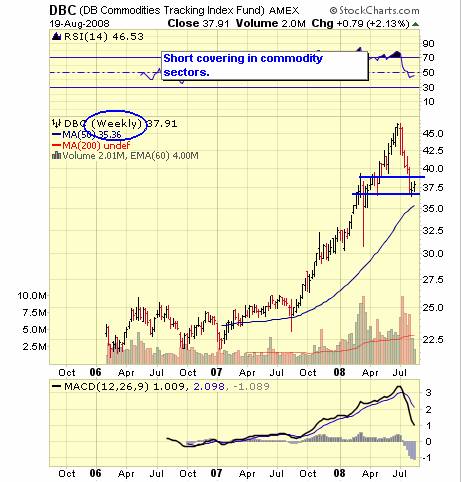Click the 40.0 price axis label
The width and height of the screenshot is (461, 482).
pos(433,169)
